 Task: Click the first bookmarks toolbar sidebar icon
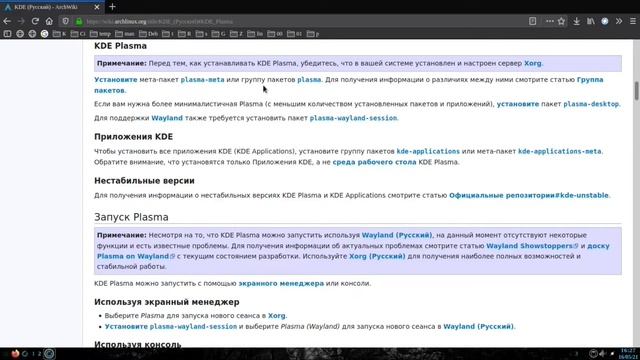[7, 34]
